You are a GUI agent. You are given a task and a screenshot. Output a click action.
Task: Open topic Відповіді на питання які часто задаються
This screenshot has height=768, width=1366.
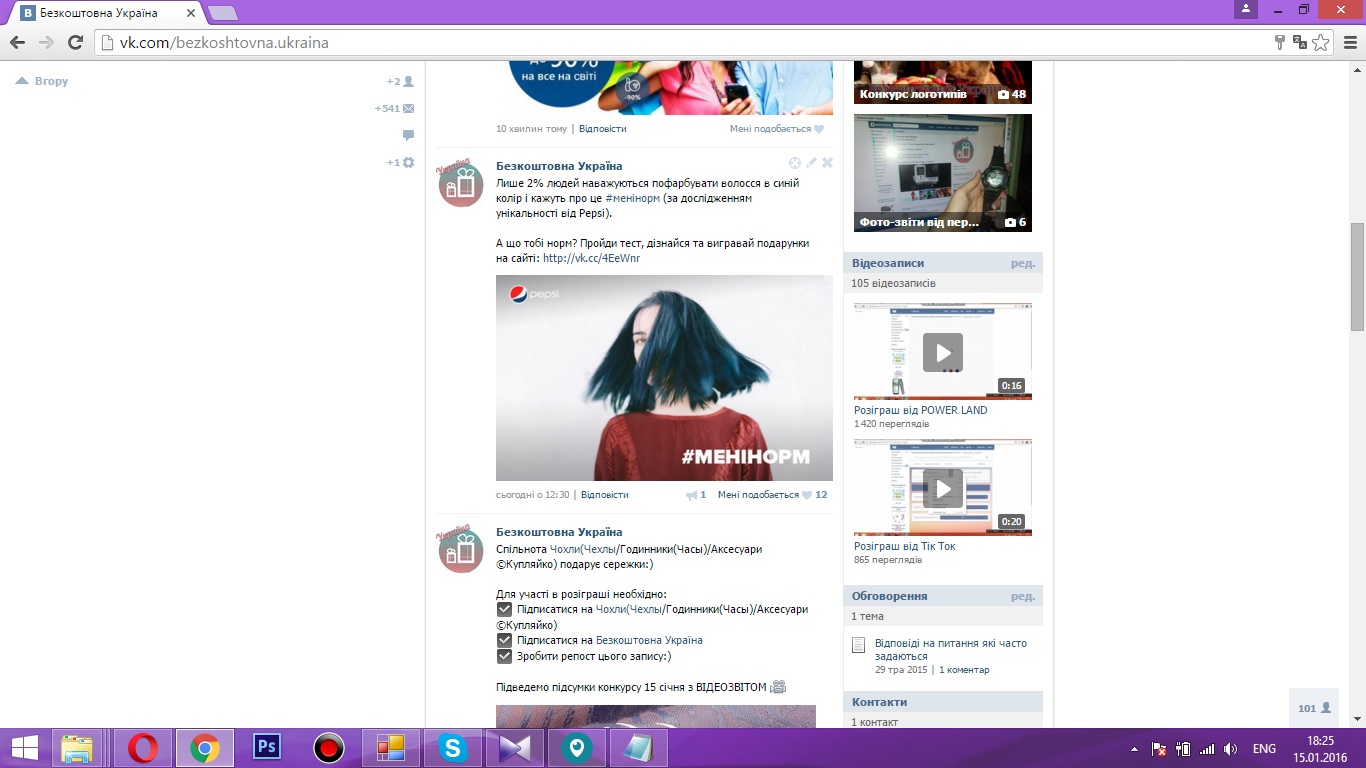[951, 650]
